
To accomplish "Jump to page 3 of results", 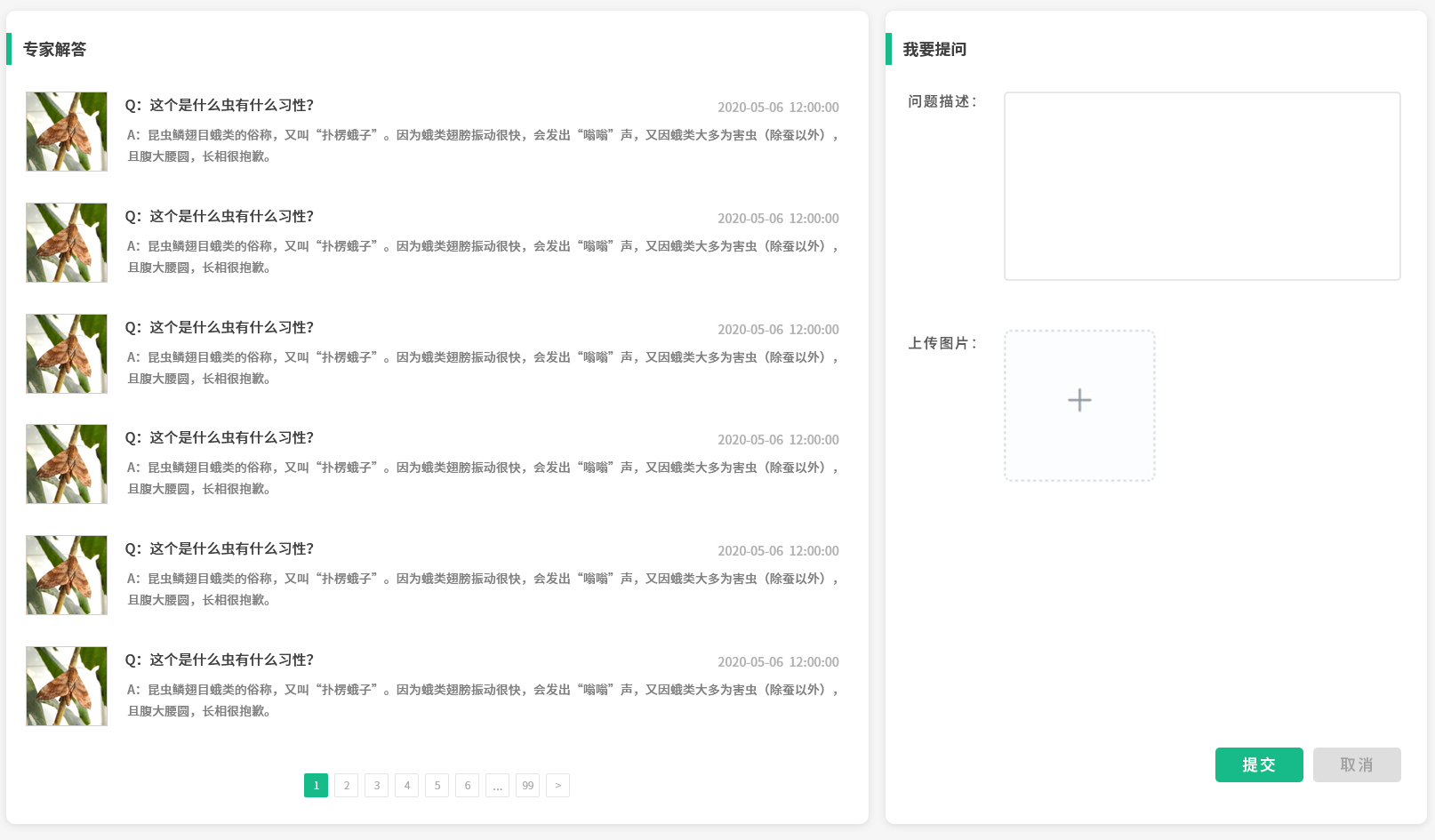I will 377,786.
